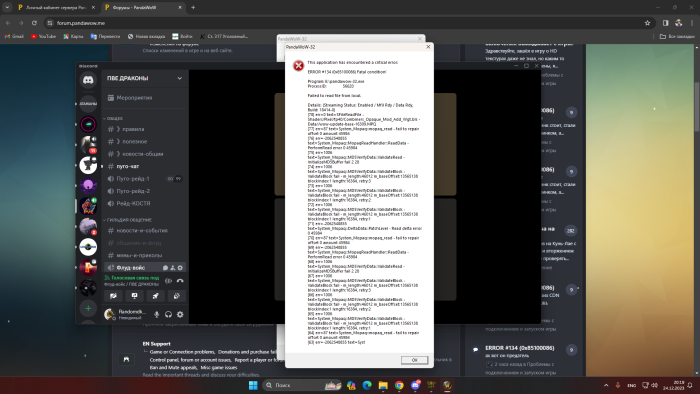Open the Перевести bookmark
This screenshot has height=394, width=700.
105,37
